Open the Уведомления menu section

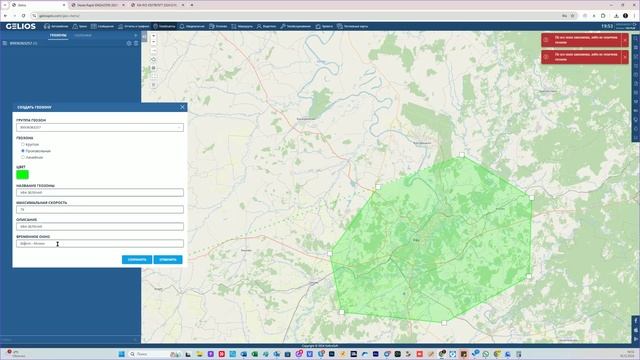[192, 26]
